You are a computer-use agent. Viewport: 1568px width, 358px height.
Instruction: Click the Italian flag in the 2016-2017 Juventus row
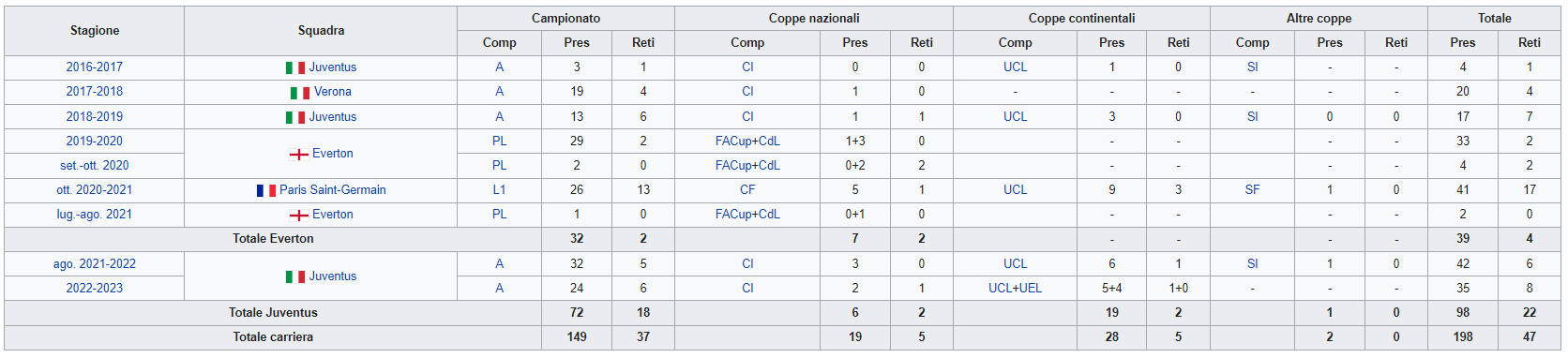295,68
